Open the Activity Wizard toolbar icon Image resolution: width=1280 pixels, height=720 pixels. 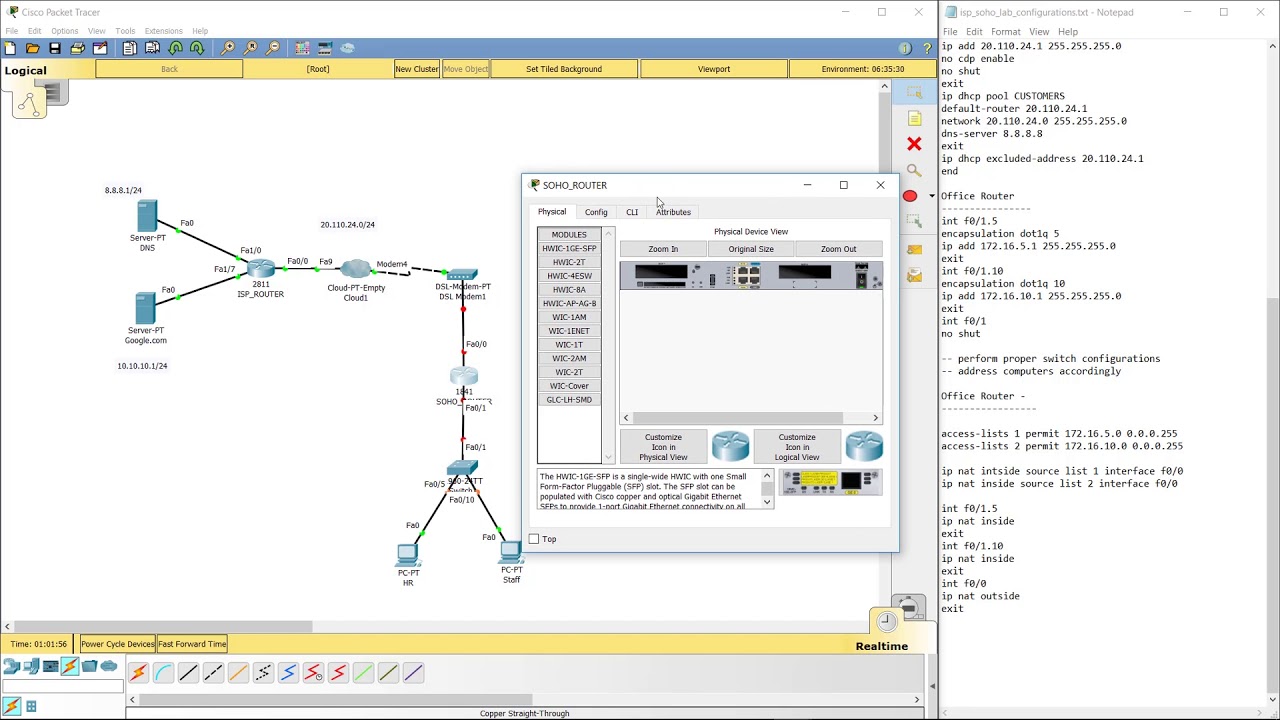click(x=100, y=48)
